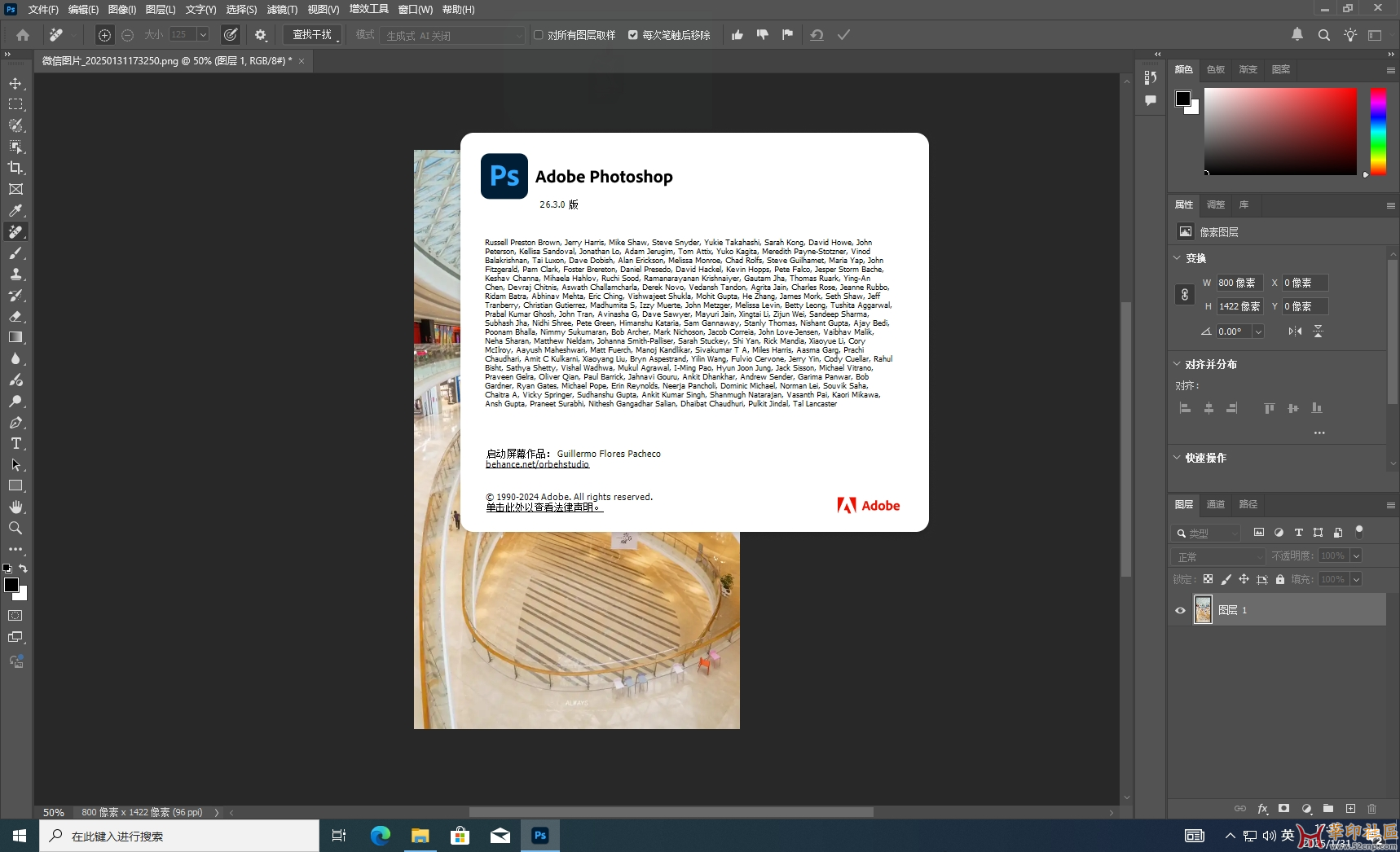
Task: Click the Windows search box on taskbar
Action: 179,836
